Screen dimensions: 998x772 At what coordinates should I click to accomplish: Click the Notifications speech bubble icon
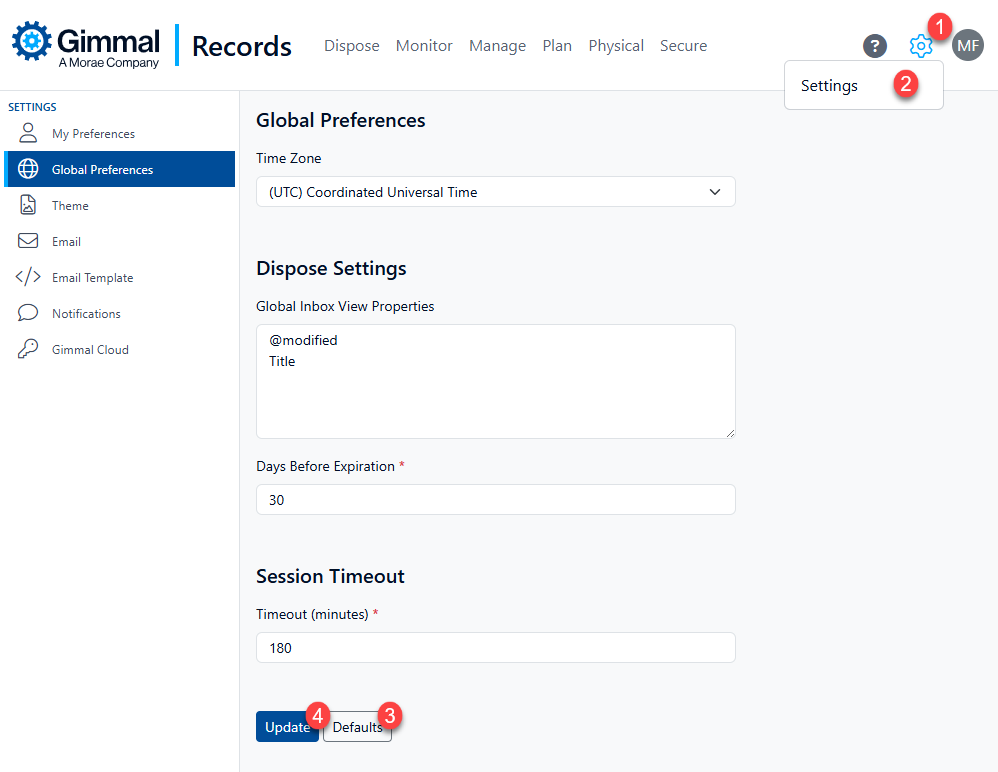tap(28, 313)
